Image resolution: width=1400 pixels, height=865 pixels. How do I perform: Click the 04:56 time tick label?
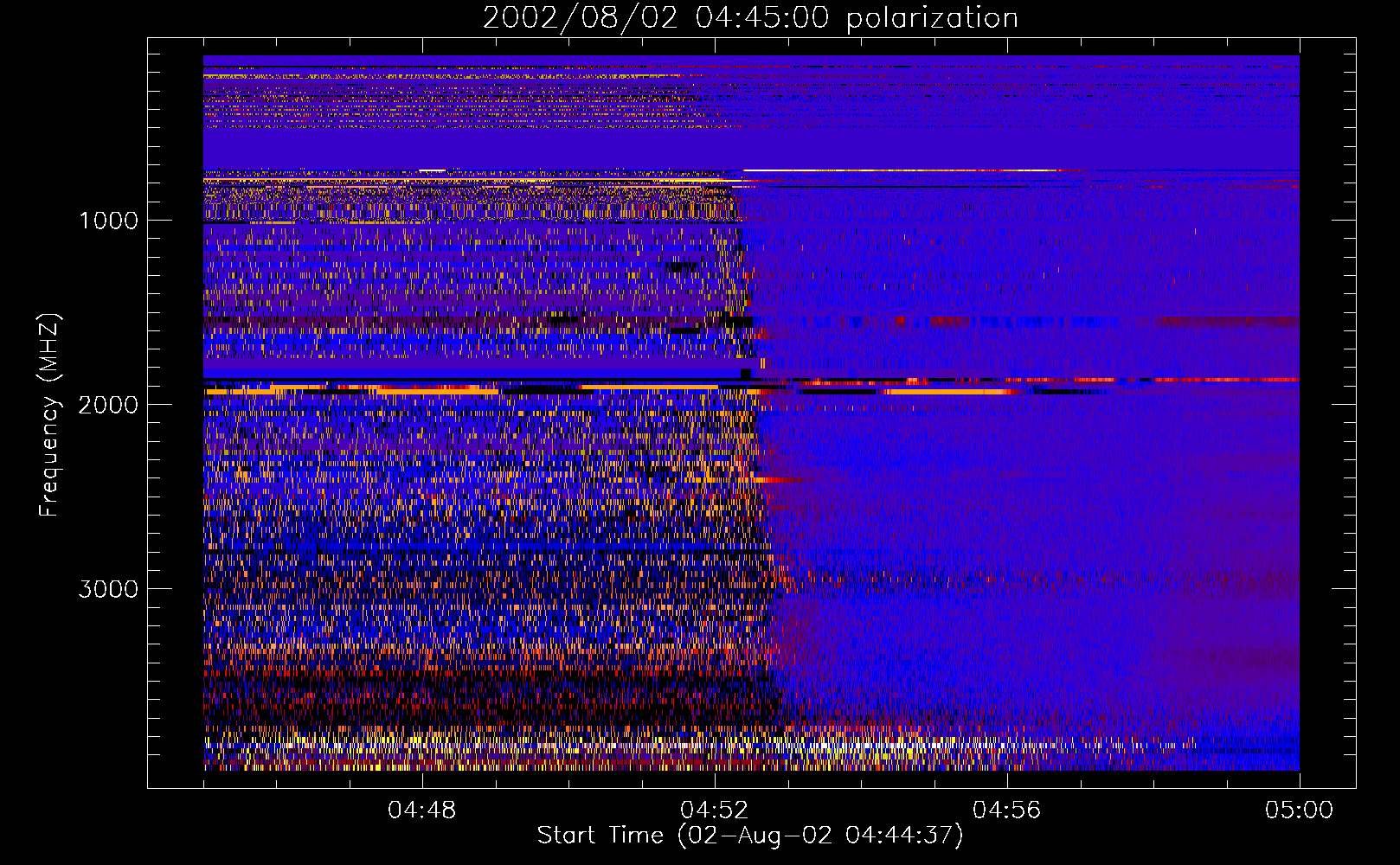coord(1006,811)
